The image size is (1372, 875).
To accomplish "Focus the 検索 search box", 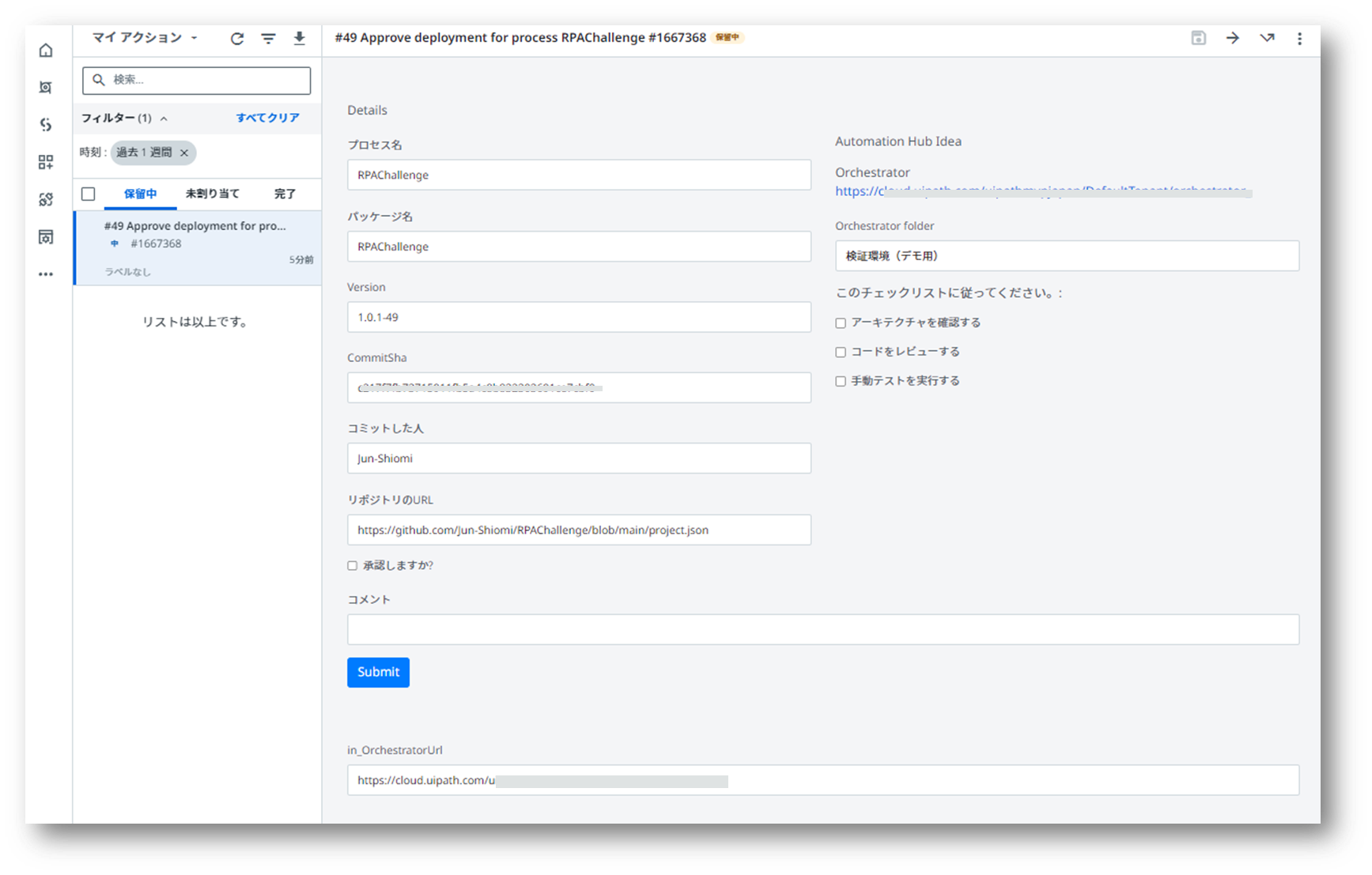I will pos(196,80).
